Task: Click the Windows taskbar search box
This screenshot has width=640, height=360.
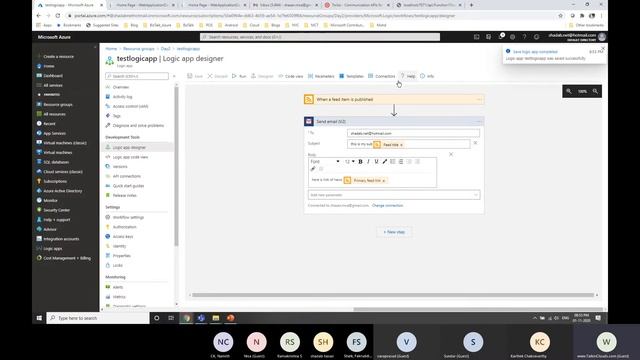Action: (98, 318)
